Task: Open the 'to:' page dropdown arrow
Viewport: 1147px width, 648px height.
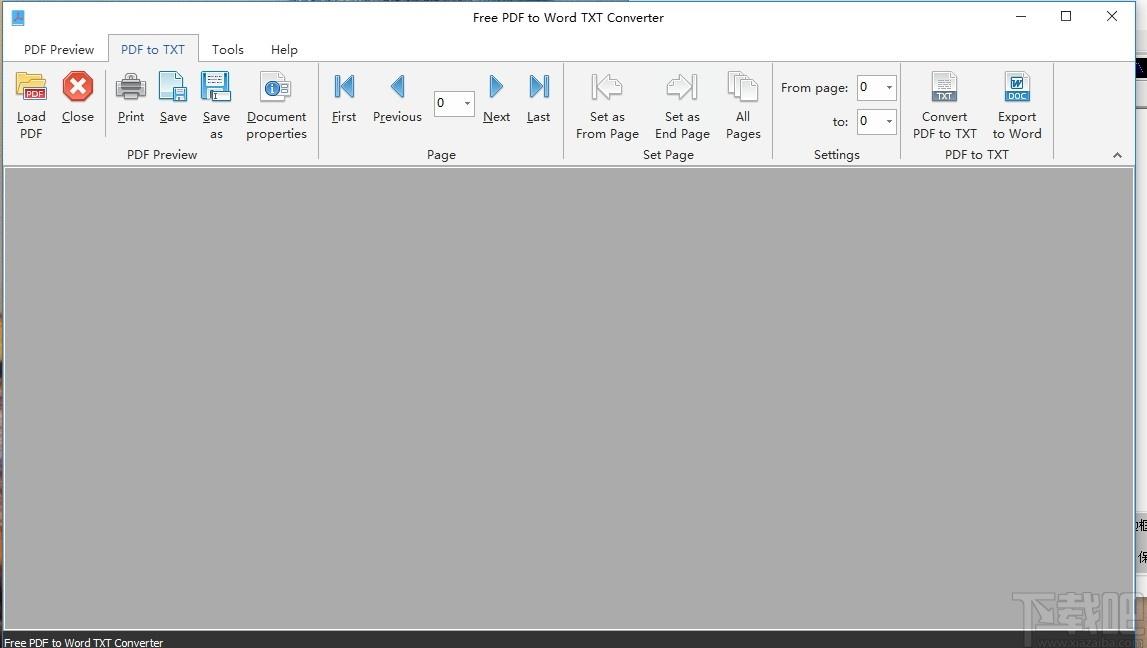Action: point(889,121)
